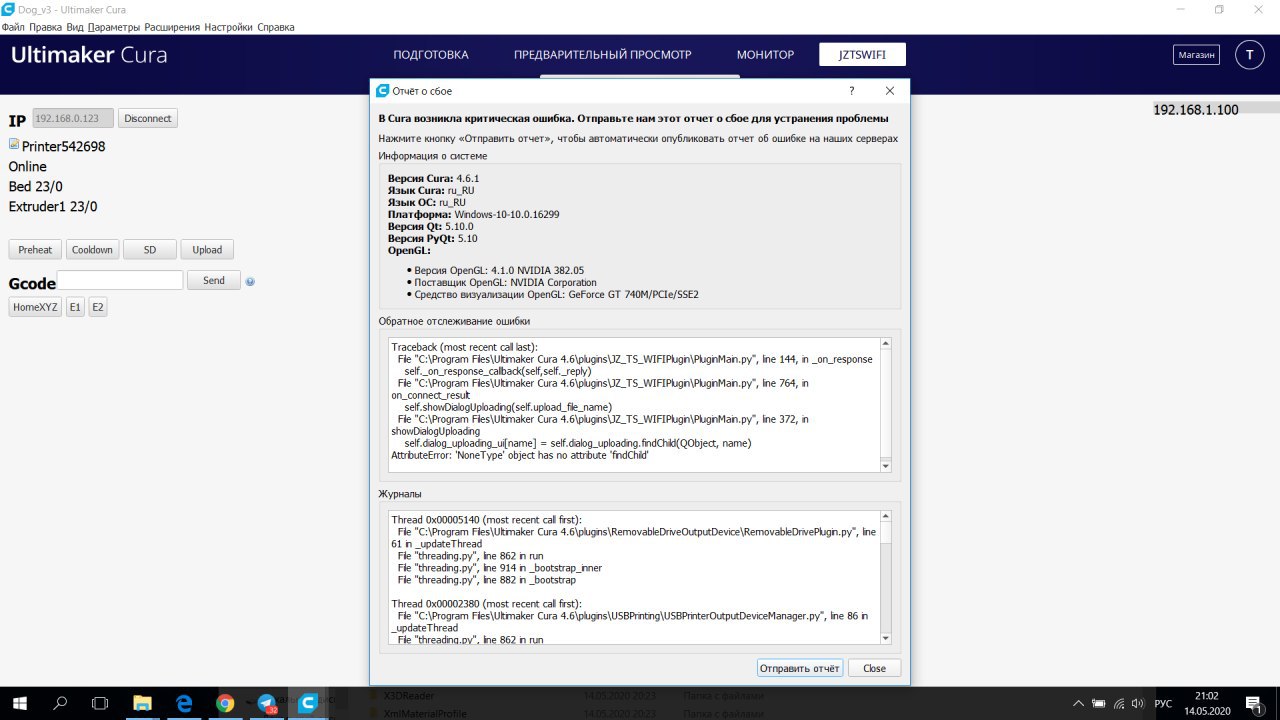Switch to the МОНИТОР stage
Viewport: 1280px width, 720px height.
pyautogui.click(x=765, y=55)
